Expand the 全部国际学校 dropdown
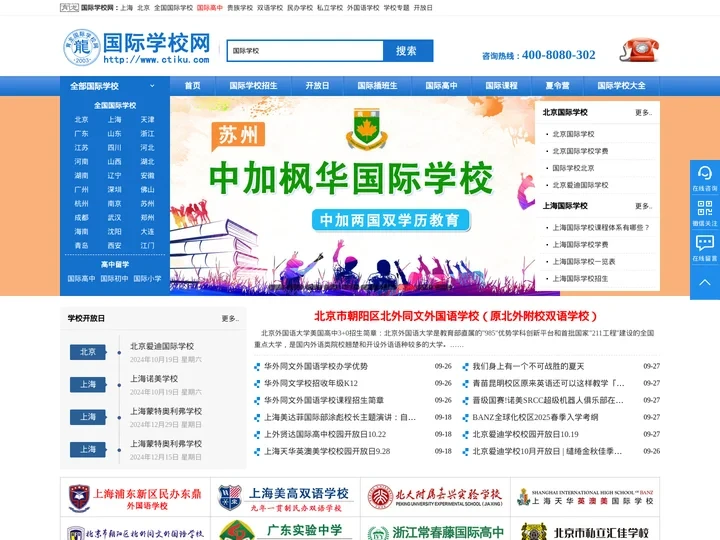 (x=115, y=86)
